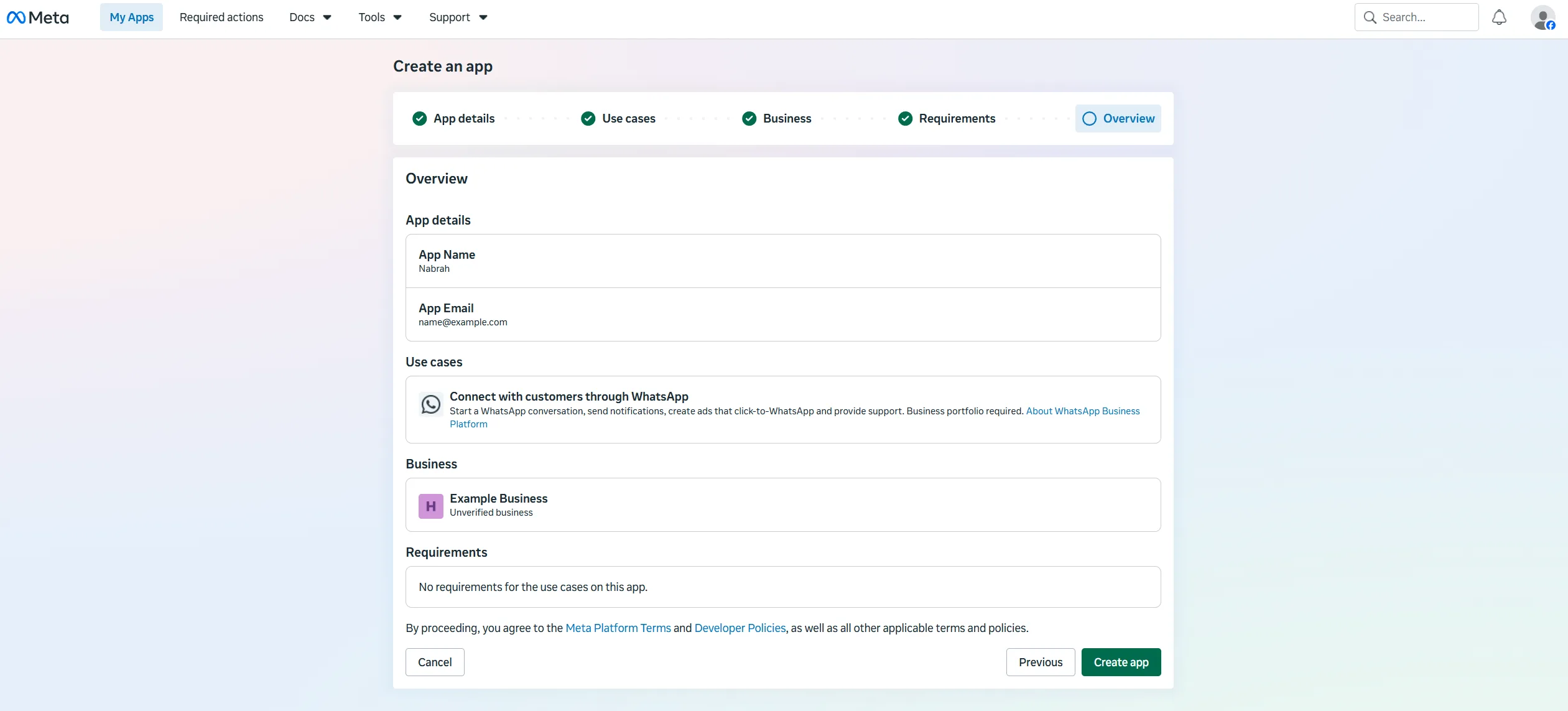This screenshot has height=711, width=1568.
Task: Expand the Docs dropdown
Action: pos(310,17)
